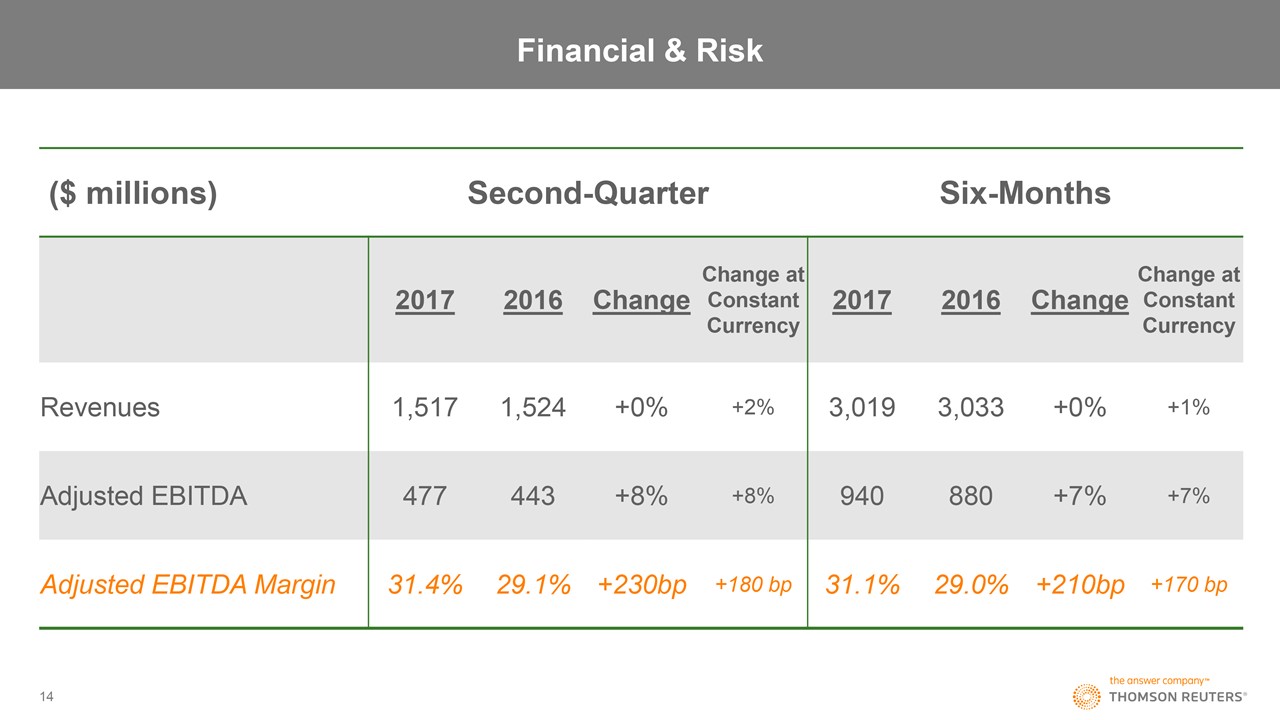Click the 3,033 six-month revenue value
This screenshot has height=720, width=1280.
pos(971,407)
